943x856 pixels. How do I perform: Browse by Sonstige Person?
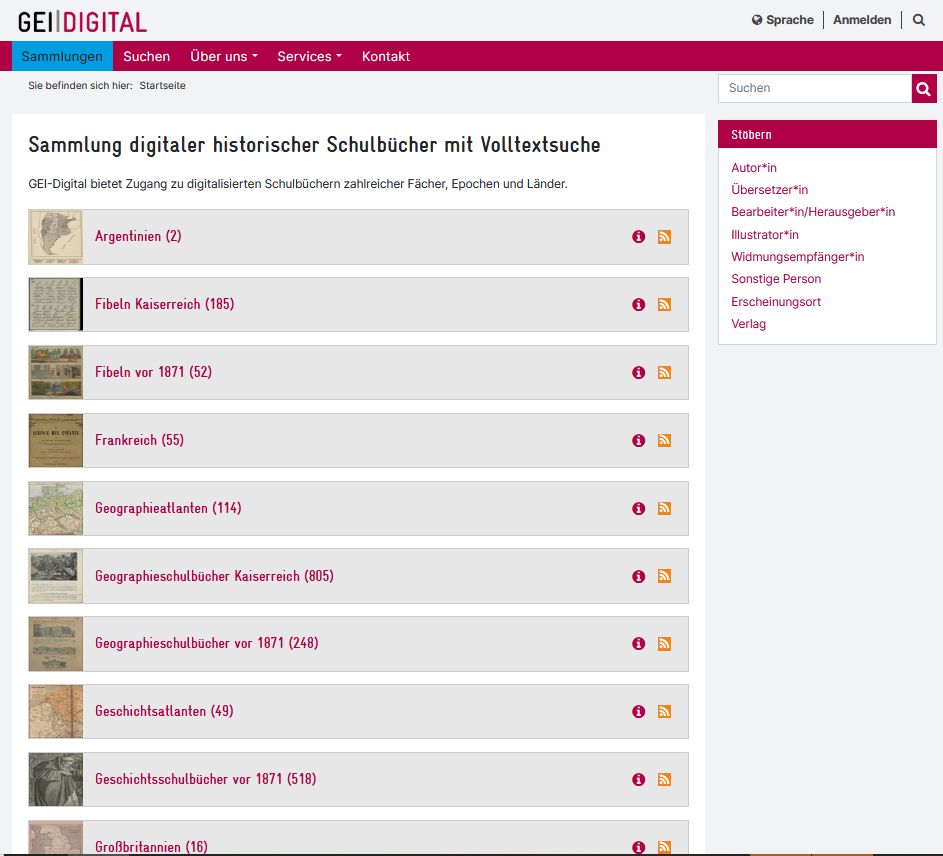(776, 279)
